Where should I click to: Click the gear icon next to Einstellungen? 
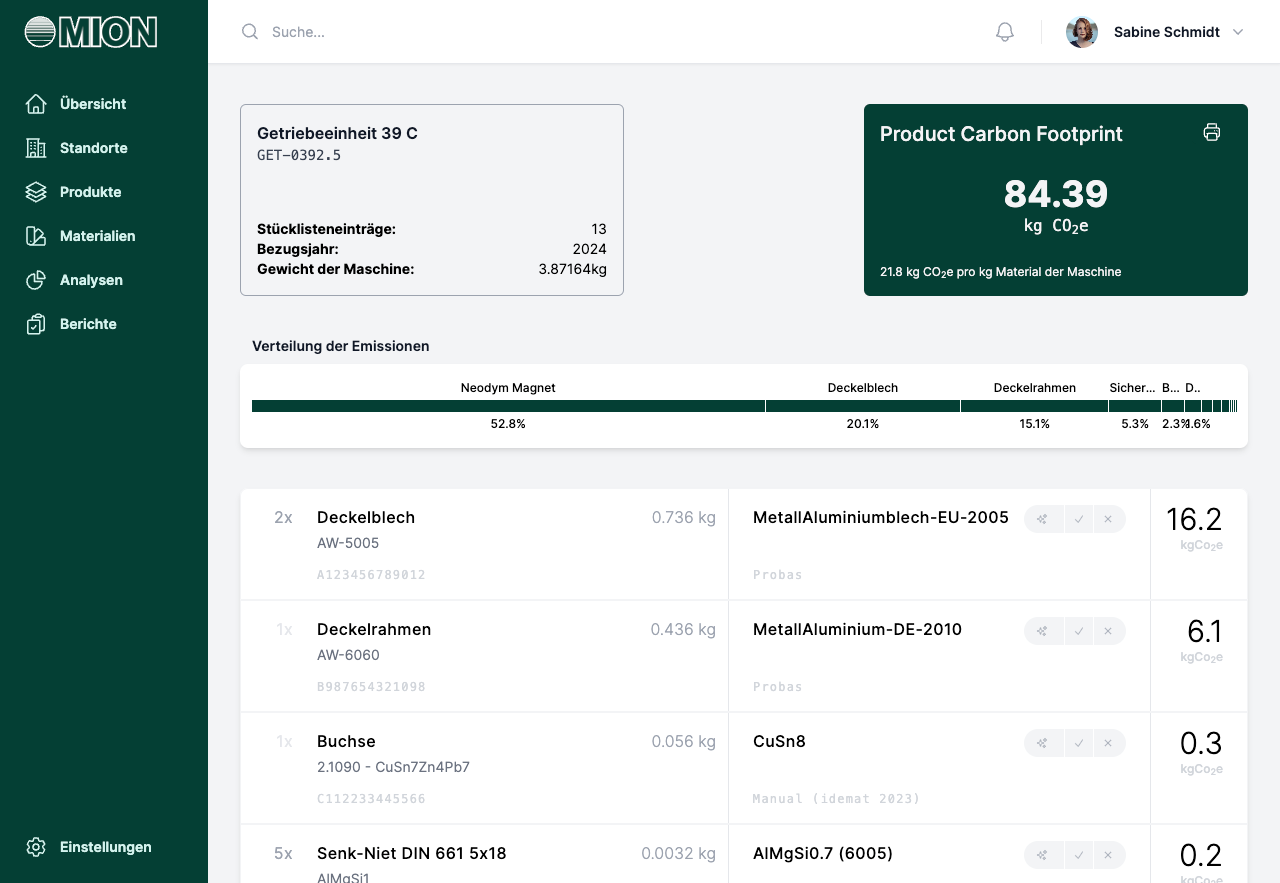pyautogui.click(x=36, y=847)
